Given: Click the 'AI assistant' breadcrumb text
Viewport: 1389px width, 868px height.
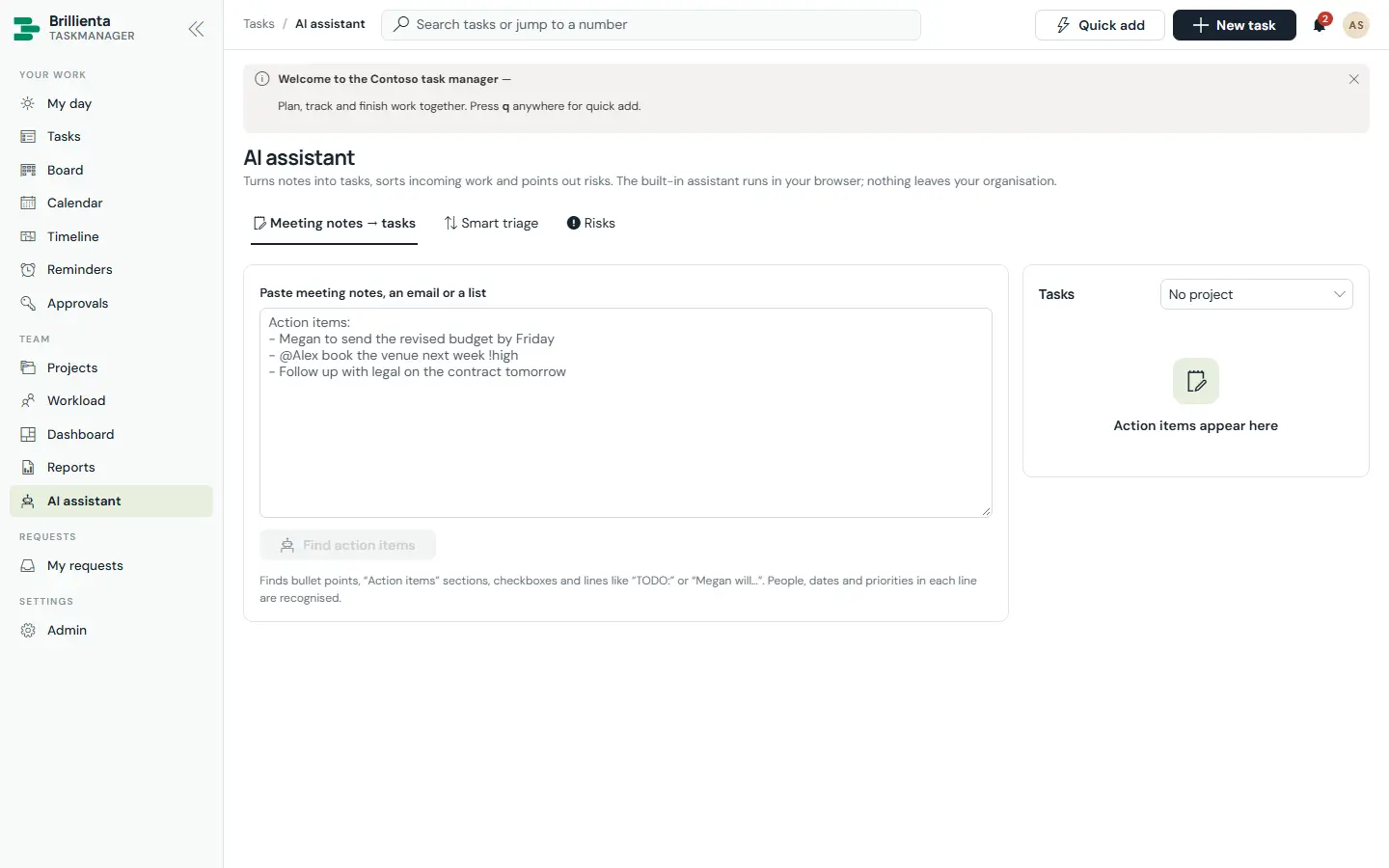Looking at the screenshot, I should [330, 24].
